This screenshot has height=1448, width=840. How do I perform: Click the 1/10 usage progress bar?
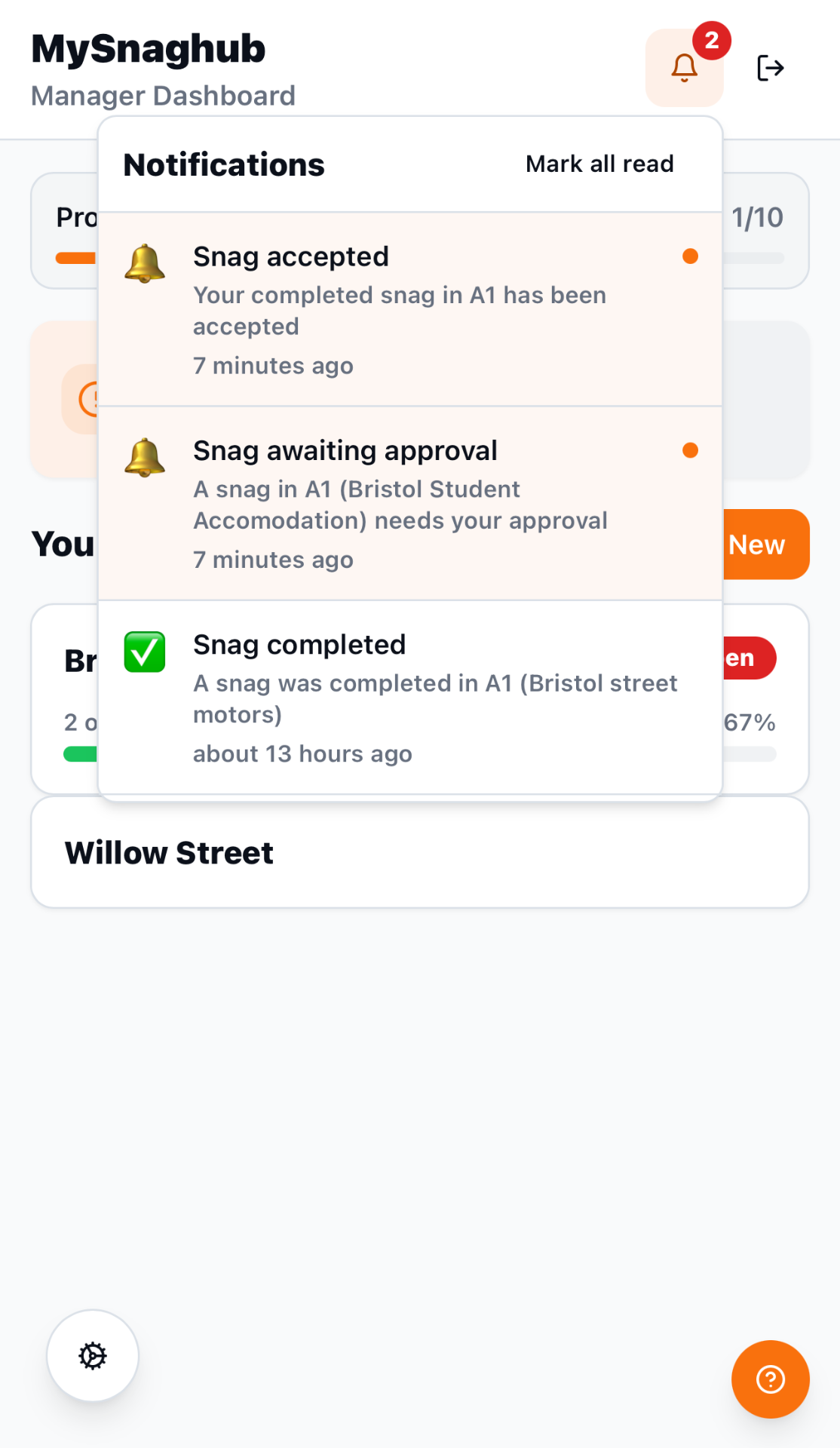point(754,258)
